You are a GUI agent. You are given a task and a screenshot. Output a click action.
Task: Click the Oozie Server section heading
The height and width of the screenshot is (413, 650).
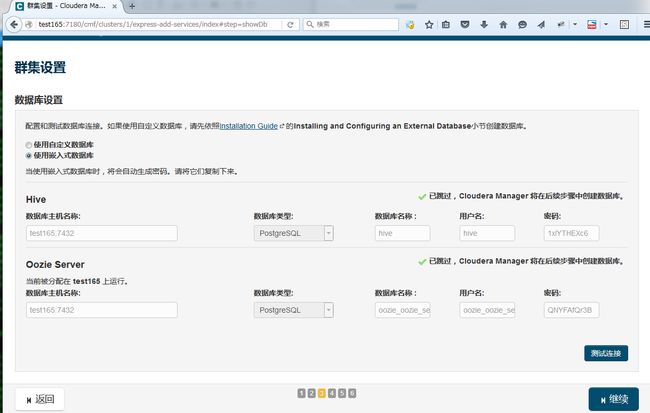point(55,265)
